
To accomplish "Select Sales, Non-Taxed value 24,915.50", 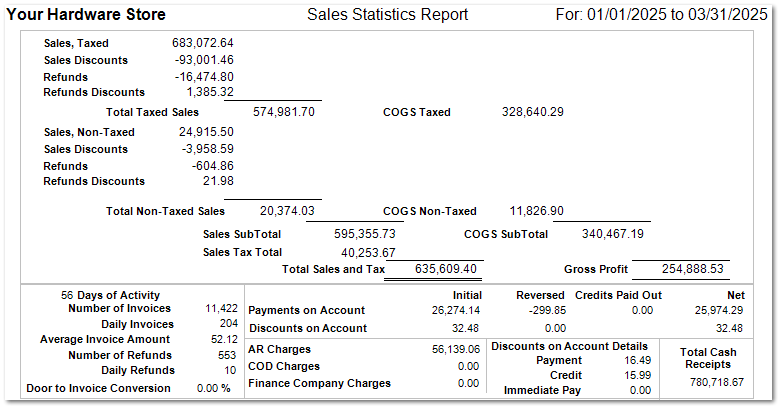I will [x=206, y=132].
